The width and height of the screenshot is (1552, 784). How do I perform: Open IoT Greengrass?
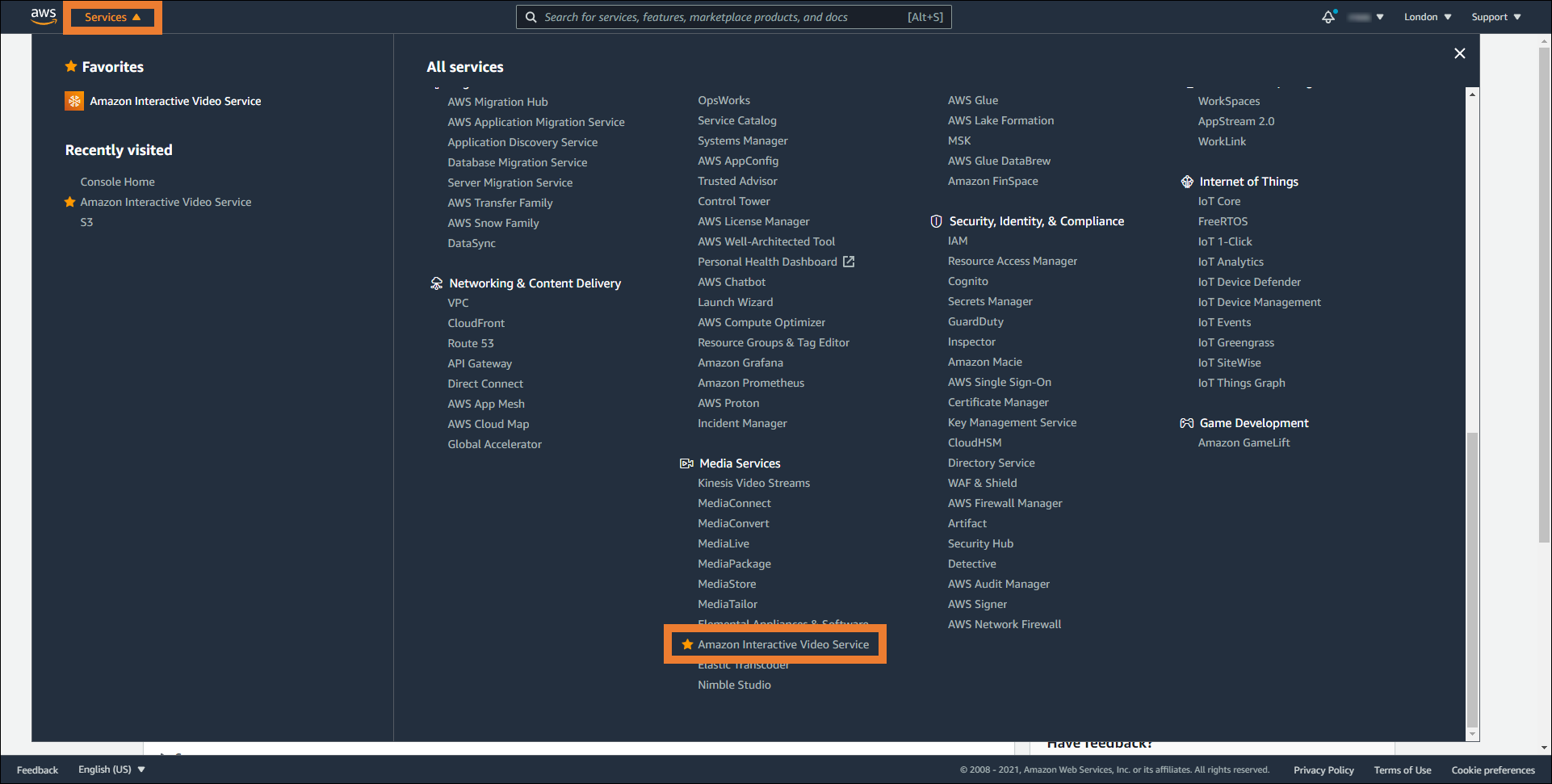(1235, 342)
